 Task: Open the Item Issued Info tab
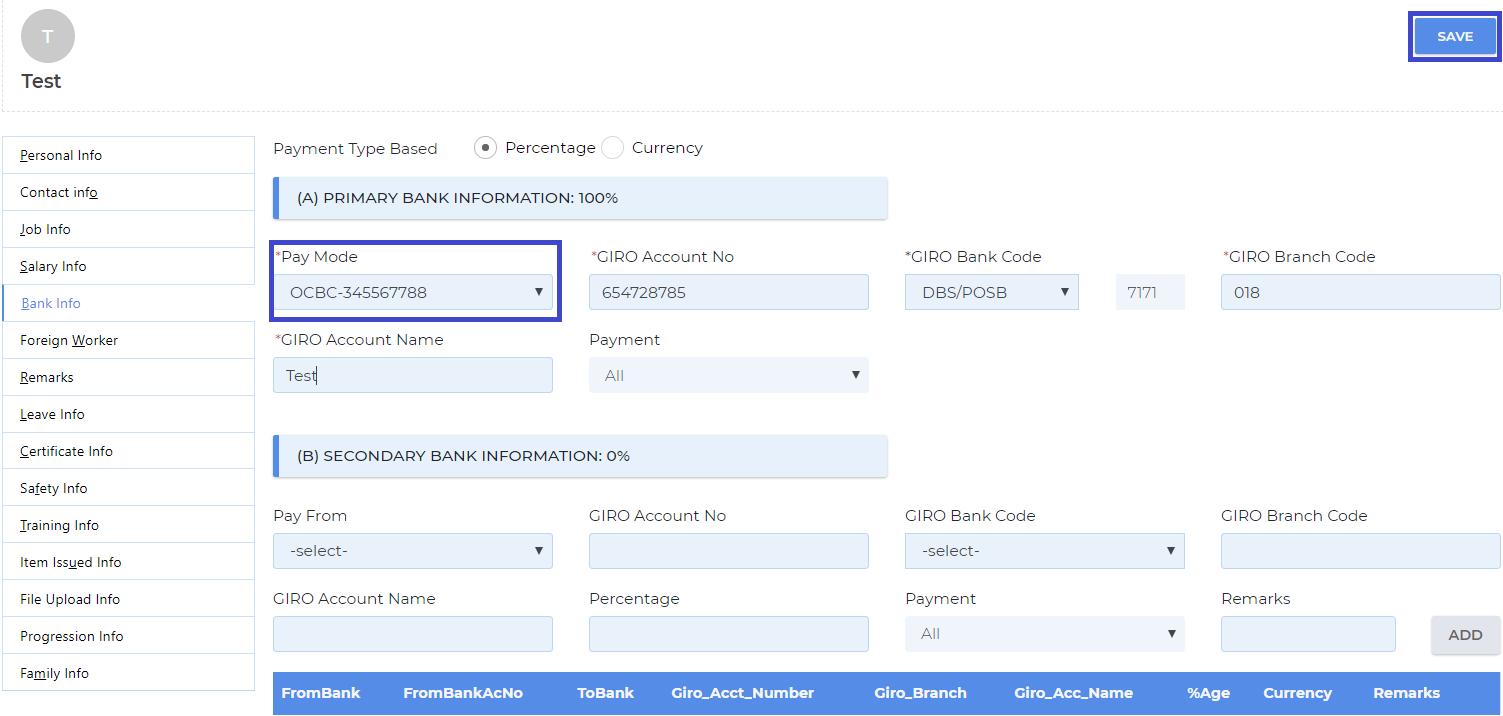[128, 562]
